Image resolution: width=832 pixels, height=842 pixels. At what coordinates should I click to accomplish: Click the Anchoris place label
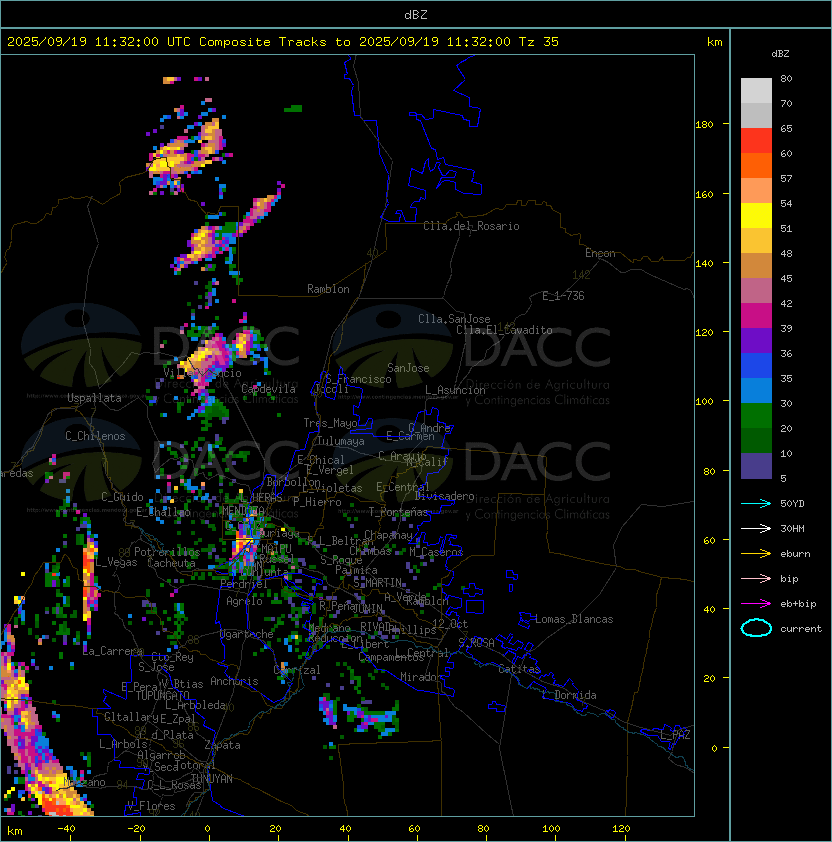(x=234, y=681)
